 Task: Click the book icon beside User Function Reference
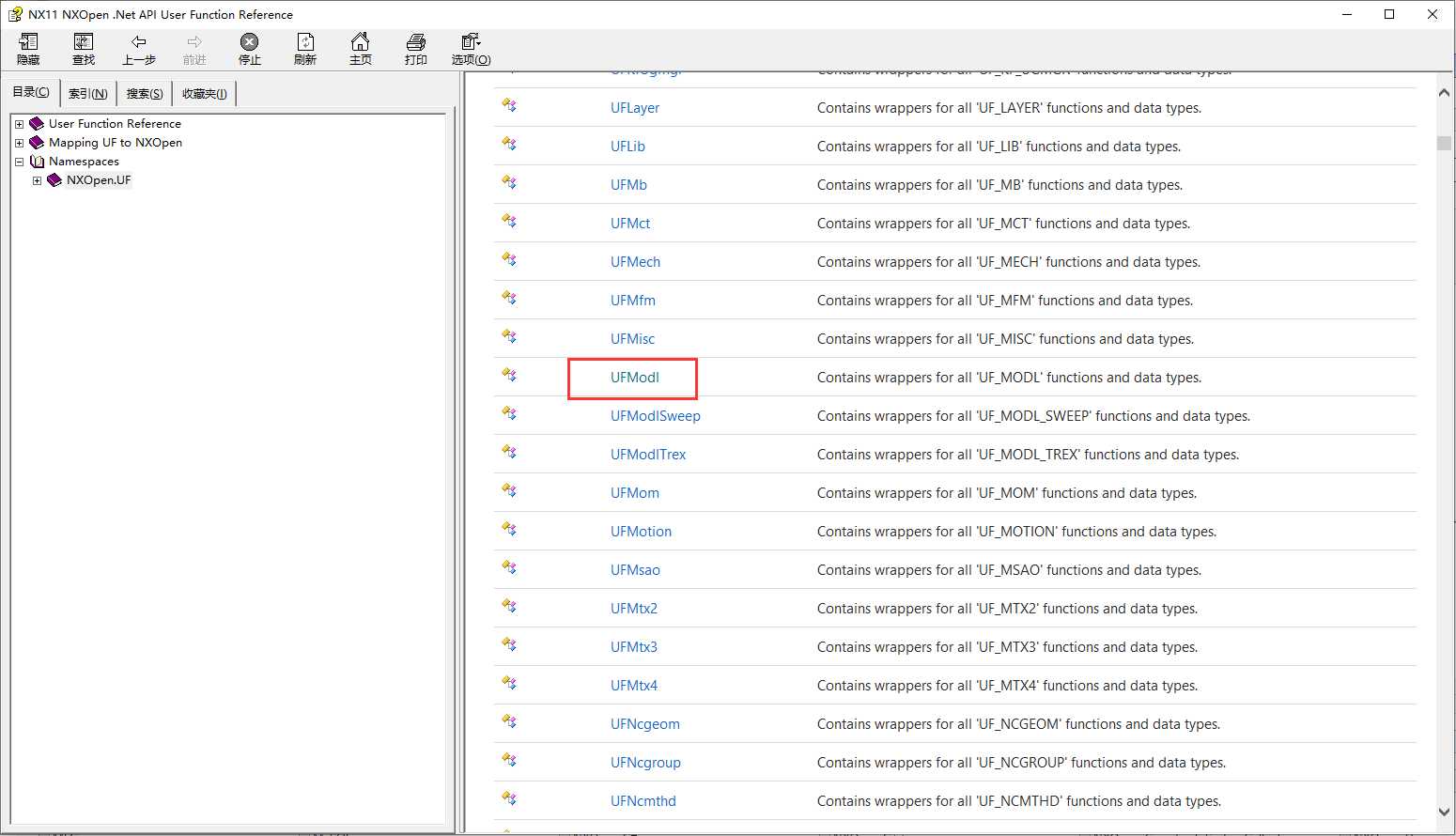(37, 123)
